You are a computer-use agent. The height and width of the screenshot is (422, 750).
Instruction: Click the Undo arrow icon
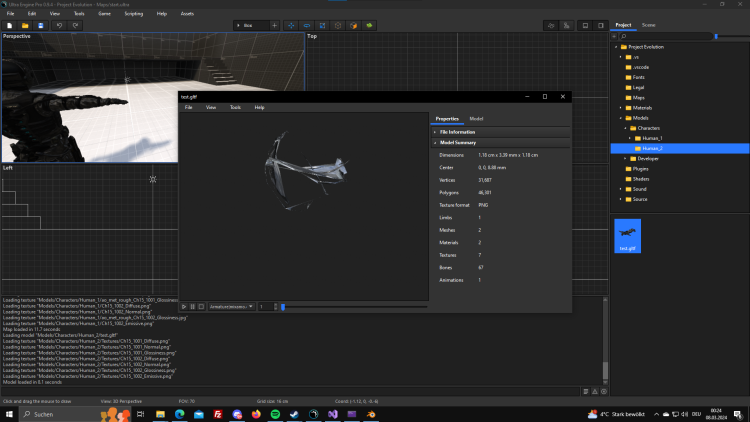pos(59,24)
